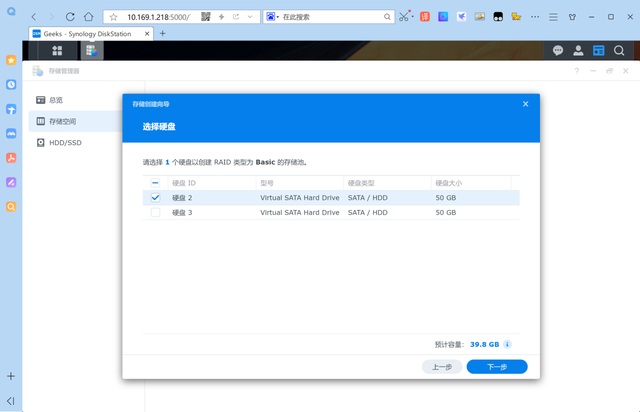
Task: Click the DSM search magnifier icon
Action: point(619,51)
